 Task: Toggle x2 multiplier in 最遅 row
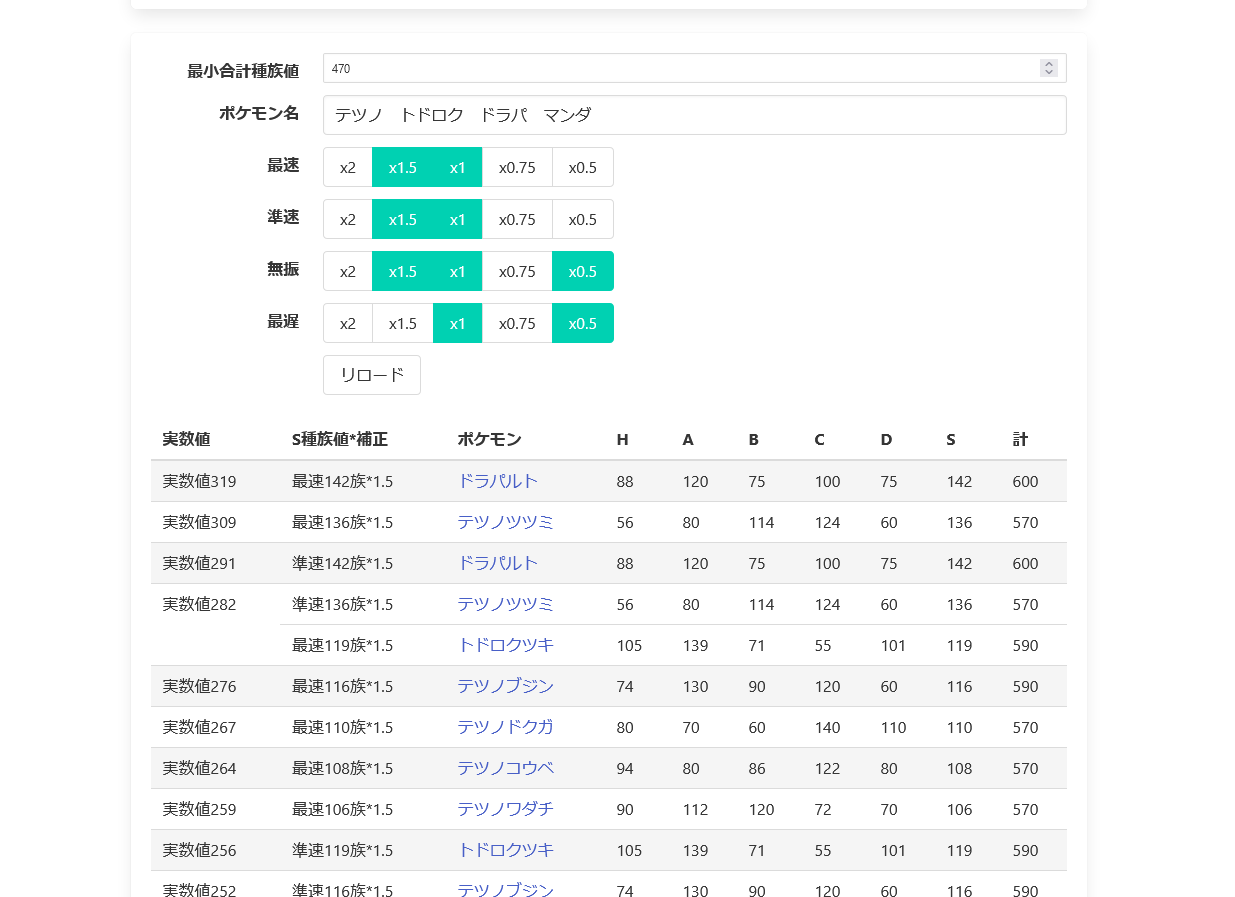coord(348,323)
